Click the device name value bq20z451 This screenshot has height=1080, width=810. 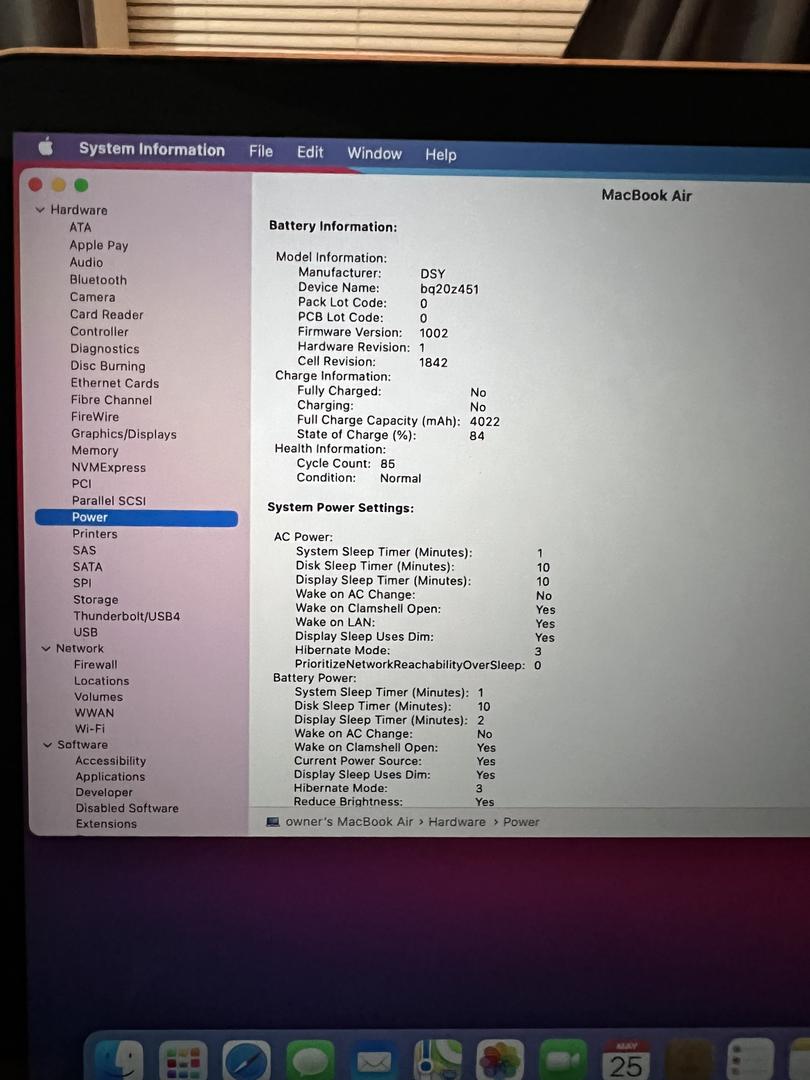pyautogui.click(x=449, y=289)
